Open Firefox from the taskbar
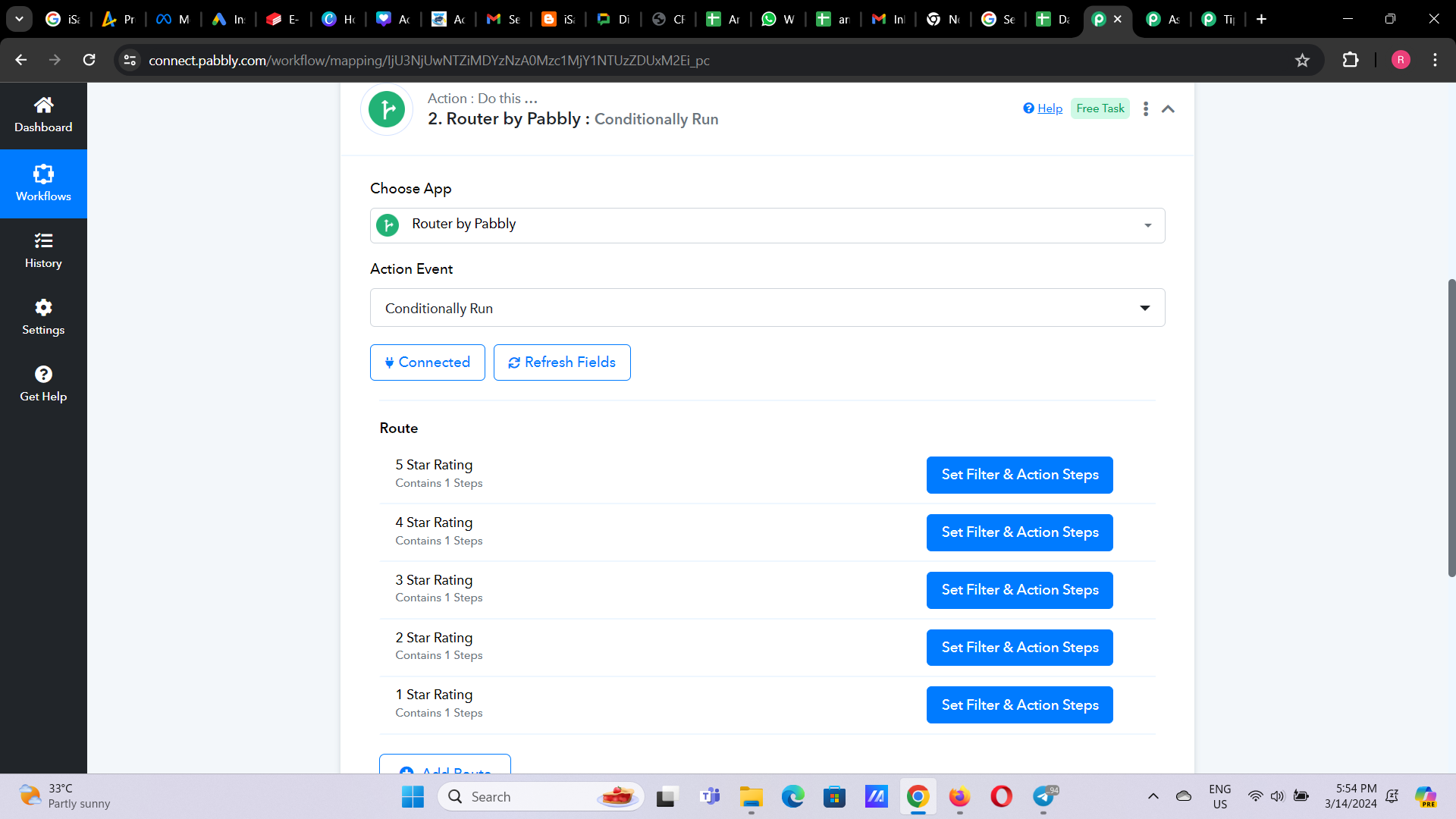Viewport: 1456px width, 819px height. click(x=959, y=796)
